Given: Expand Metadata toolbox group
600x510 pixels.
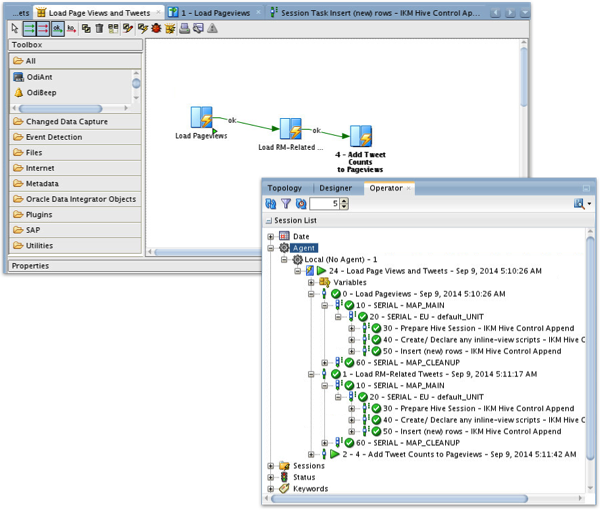Looking at the screenshot, I should (x=75, y=184).
